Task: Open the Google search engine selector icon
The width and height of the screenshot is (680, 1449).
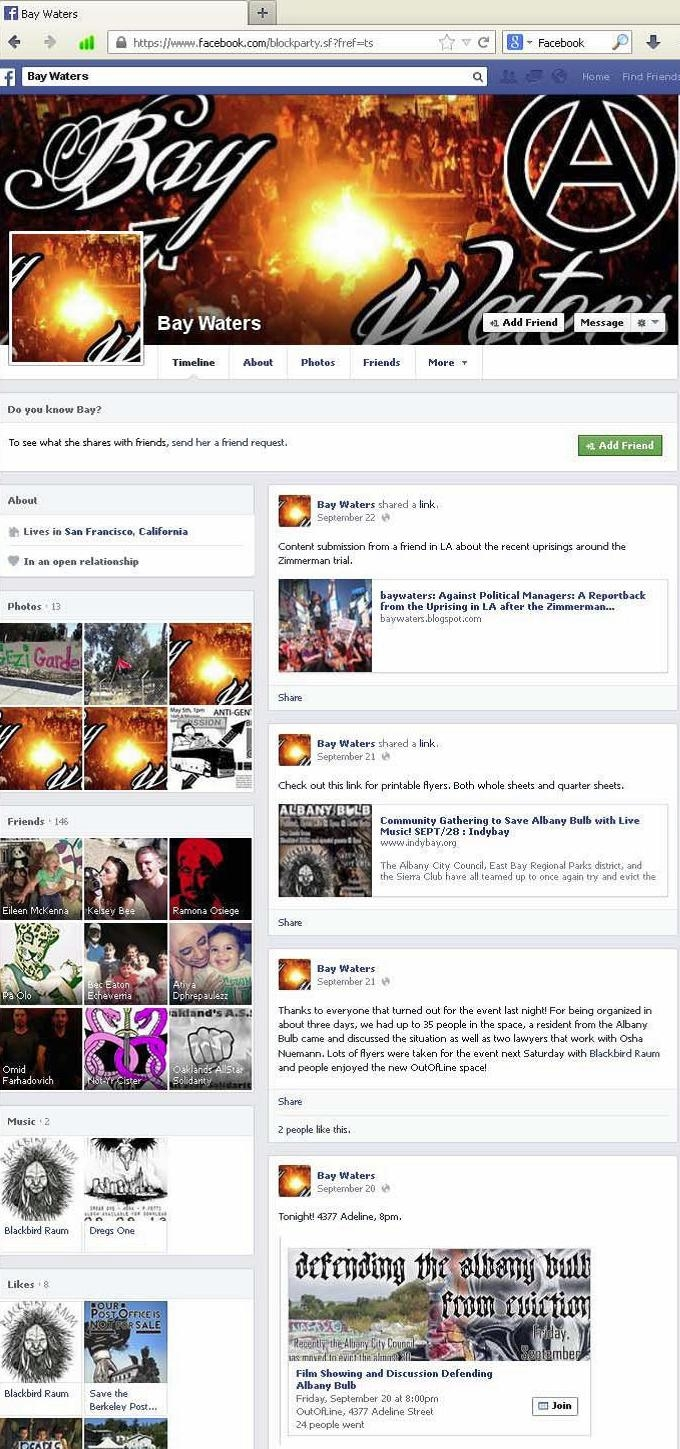Action: pyautogui.click(x=516, y=42)
